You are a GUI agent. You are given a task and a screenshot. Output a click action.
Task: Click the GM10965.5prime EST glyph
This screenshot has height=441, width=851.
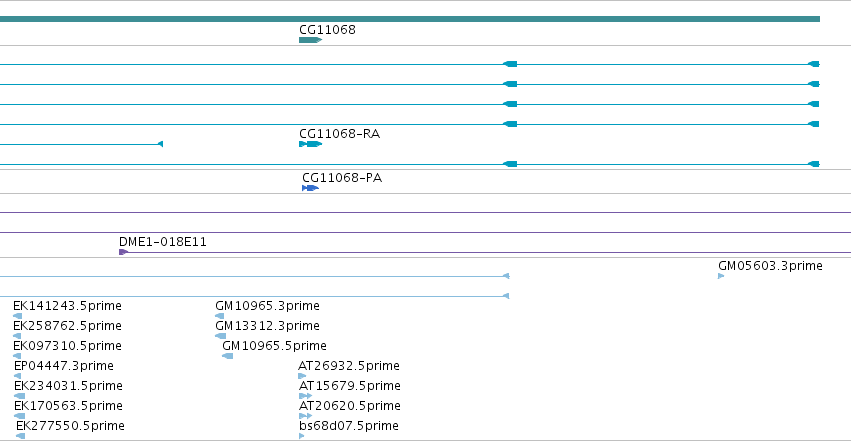point(228,356)
